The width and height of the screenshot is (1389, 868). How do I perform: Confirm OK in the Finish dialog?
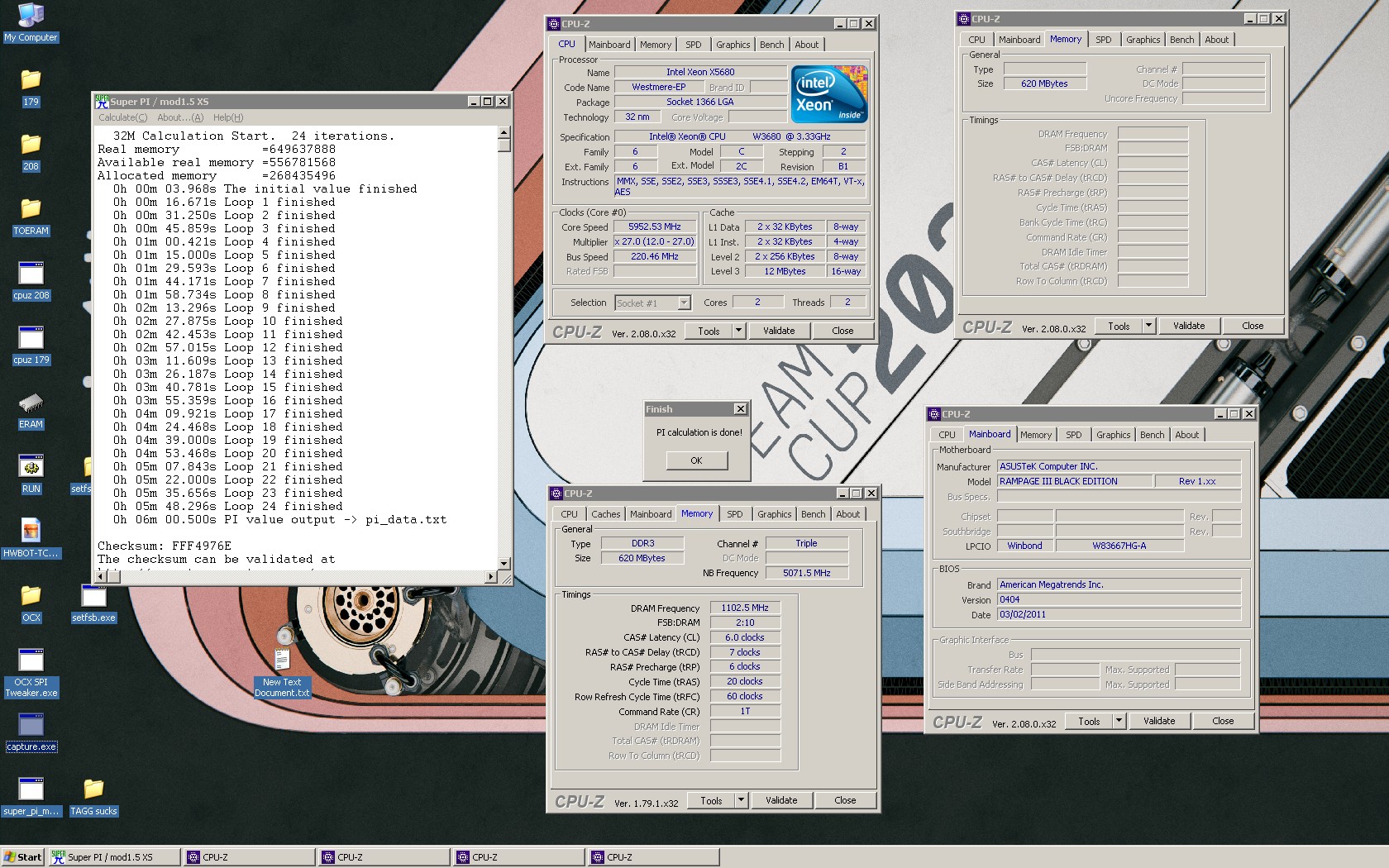[x=697, y=460]
